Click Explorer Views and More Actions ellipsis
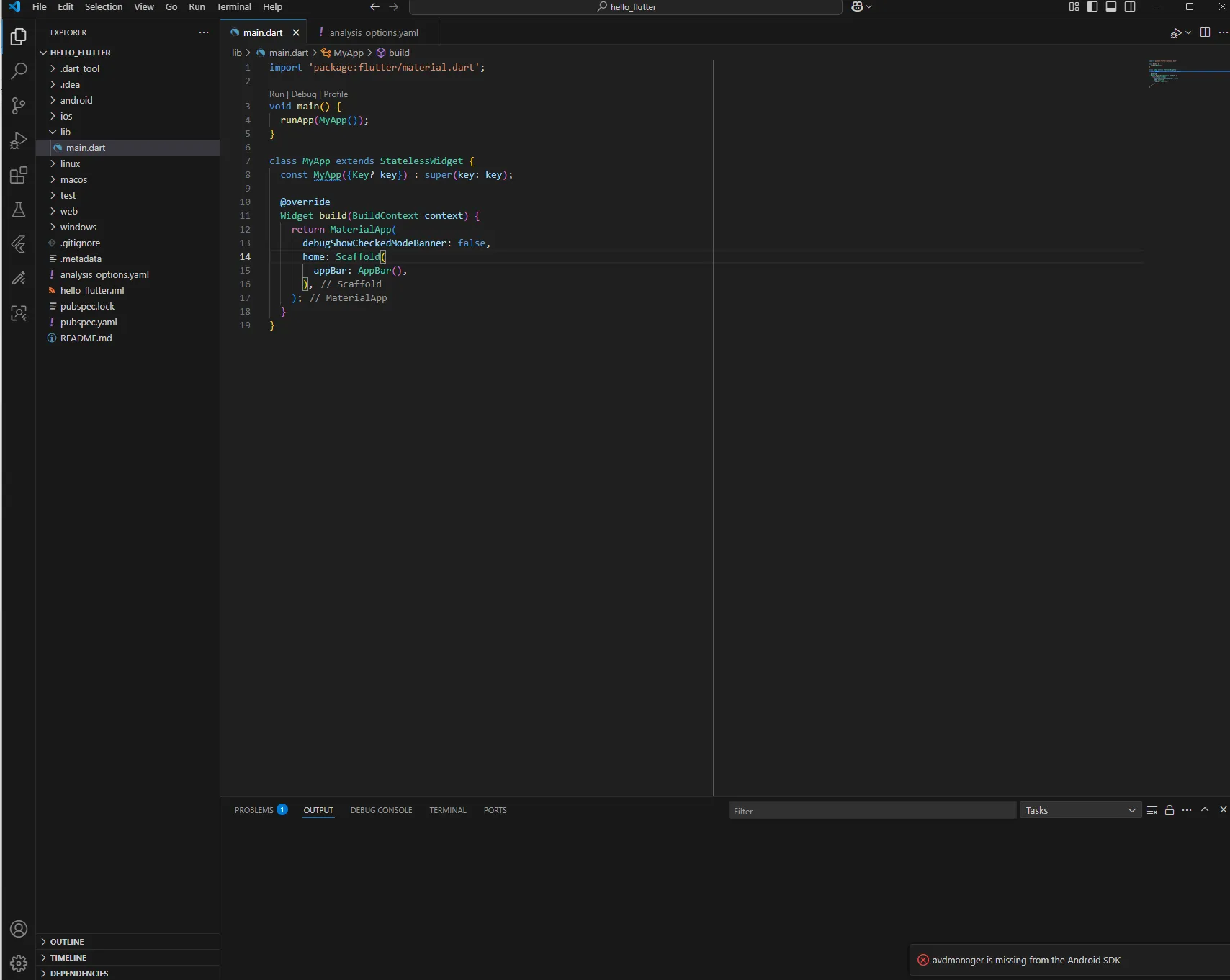 click(204, 32)
